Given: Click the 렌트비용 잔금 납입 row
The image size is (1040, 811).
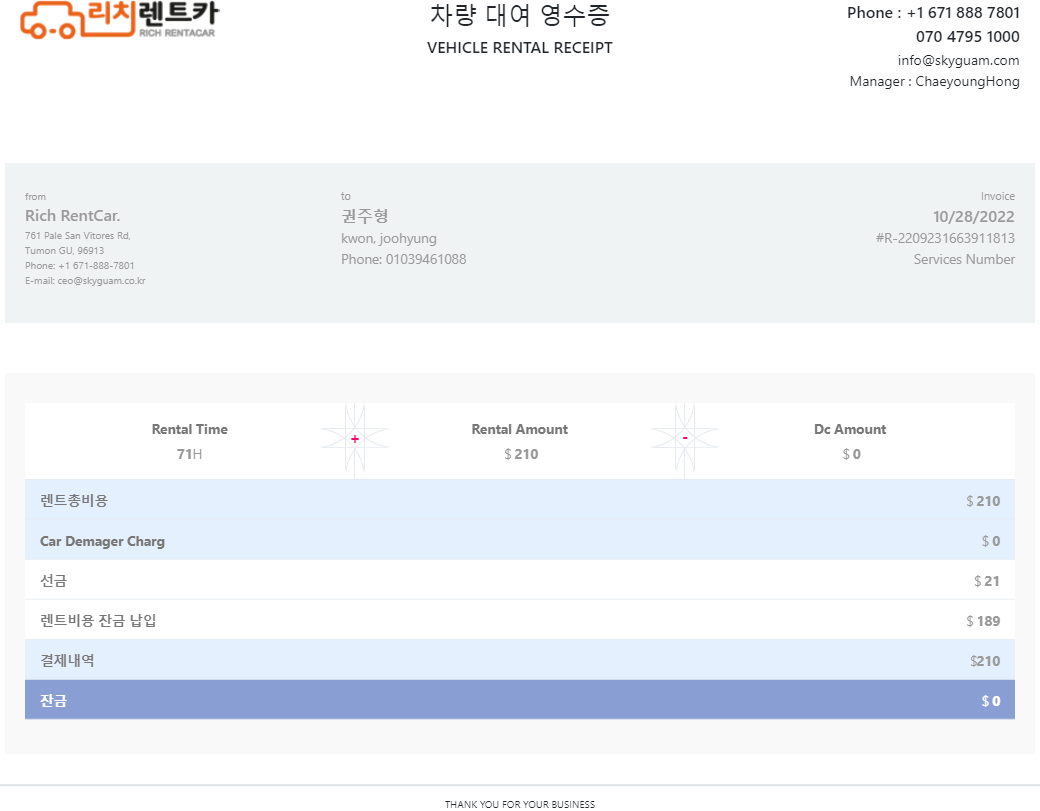Looking at the screenshot, I should point(519,621).
